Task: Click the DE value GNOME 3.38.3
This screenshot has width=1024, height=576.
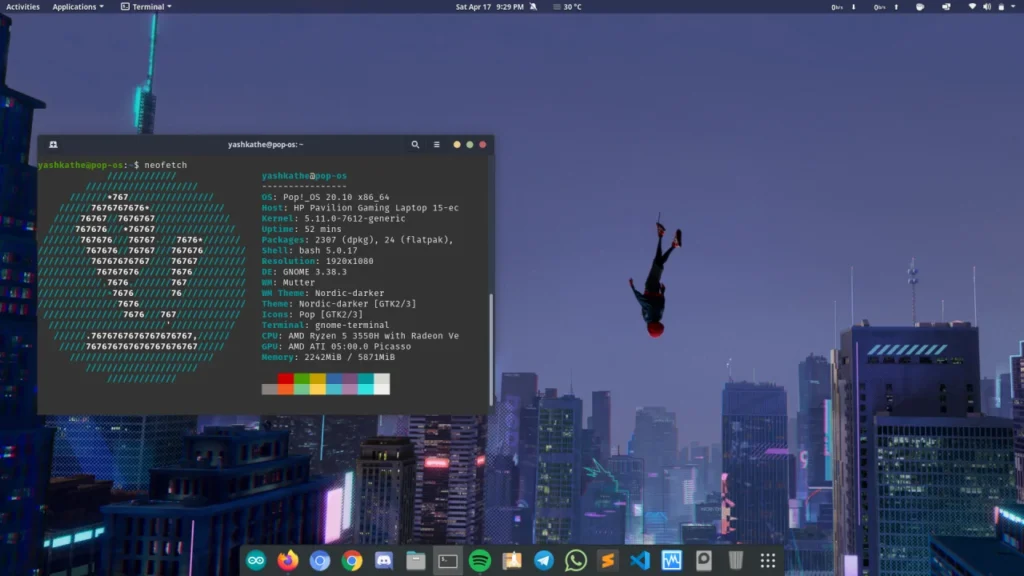Action: pyautogui.click(x=315, y=272)
